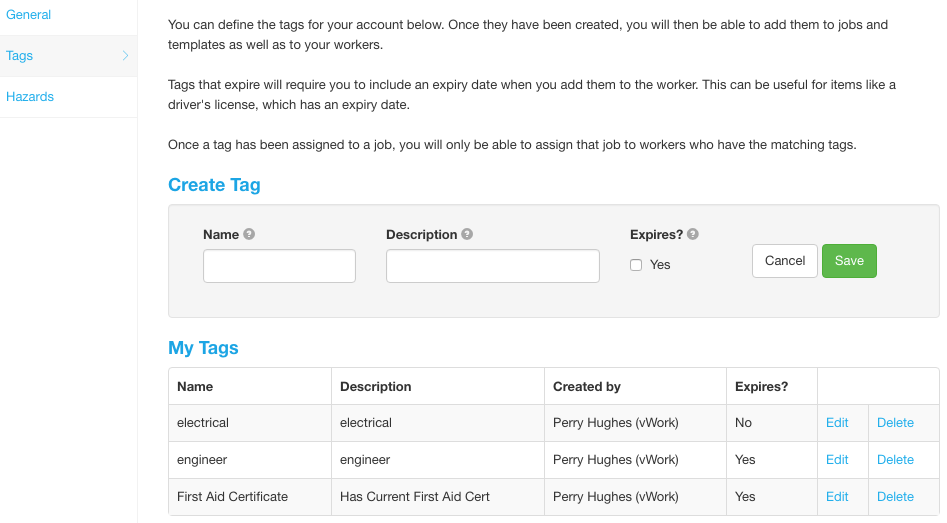Edit the First Aid Certificate tag

coord(837,496)
